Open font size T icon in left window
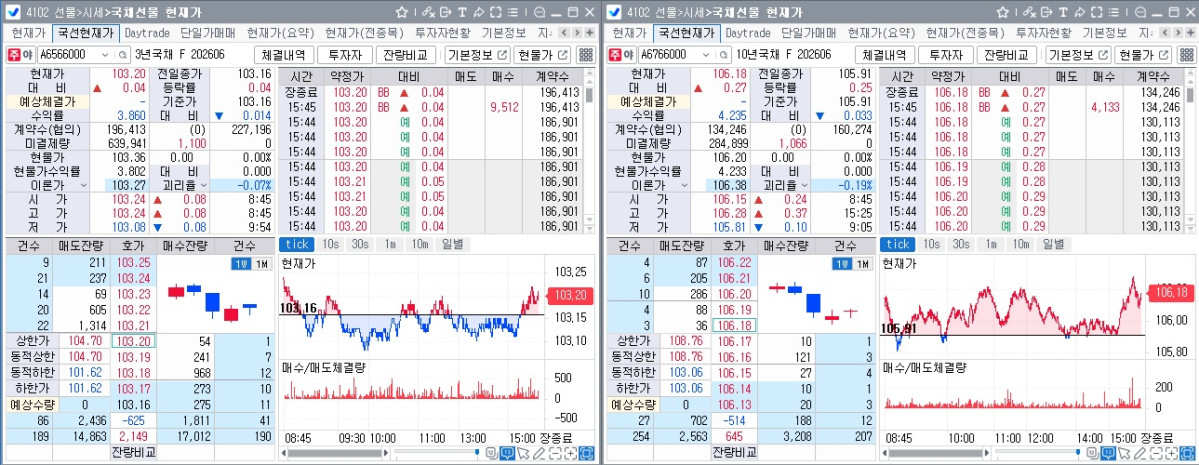The width and height of the screenshot is (1199, 465). tap(462, 12)
